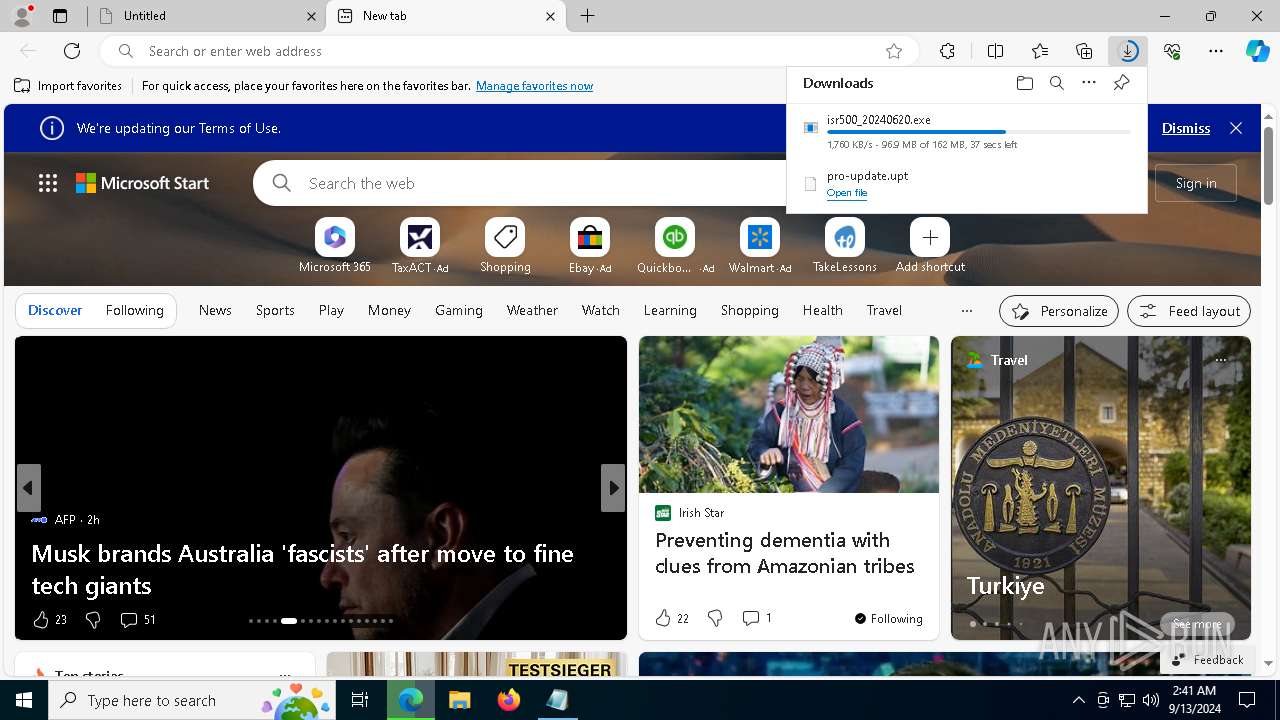Show hidden system tray icons
The width and height of the screenshot is (1280, 720).
1078,700
